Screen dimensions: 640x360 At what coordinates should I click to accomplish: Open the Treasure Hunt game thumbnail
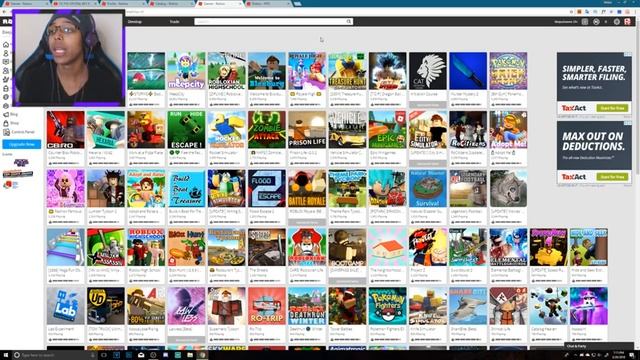click(x=347, y=71)
